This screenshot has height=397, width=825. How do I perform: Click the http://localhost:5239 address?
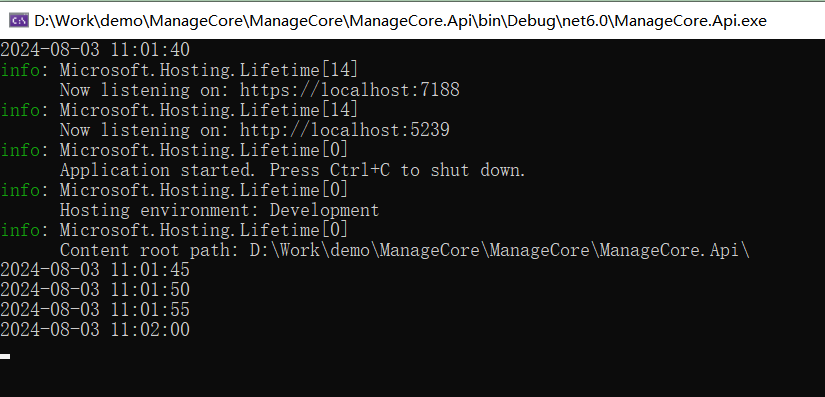(345, 130)
